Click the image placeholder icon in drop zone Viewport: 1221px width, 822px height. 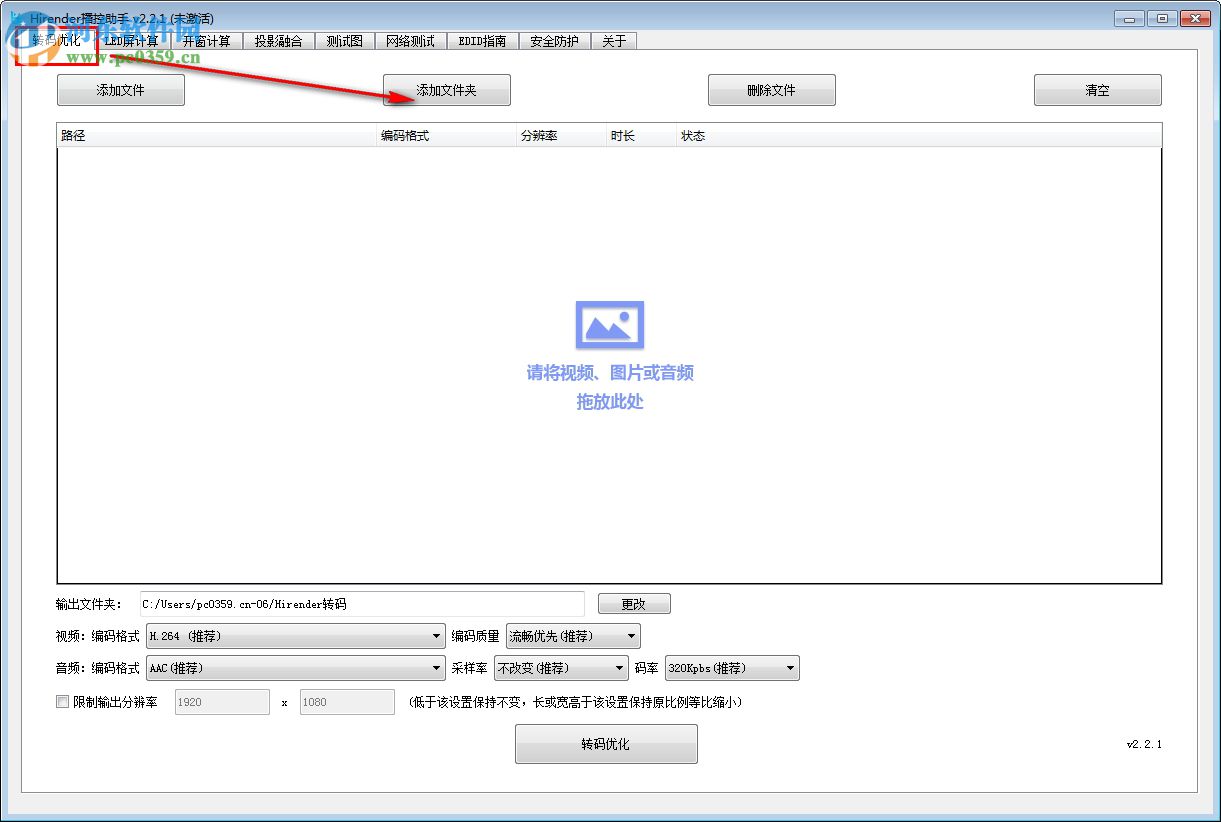(x=609, y=324)
